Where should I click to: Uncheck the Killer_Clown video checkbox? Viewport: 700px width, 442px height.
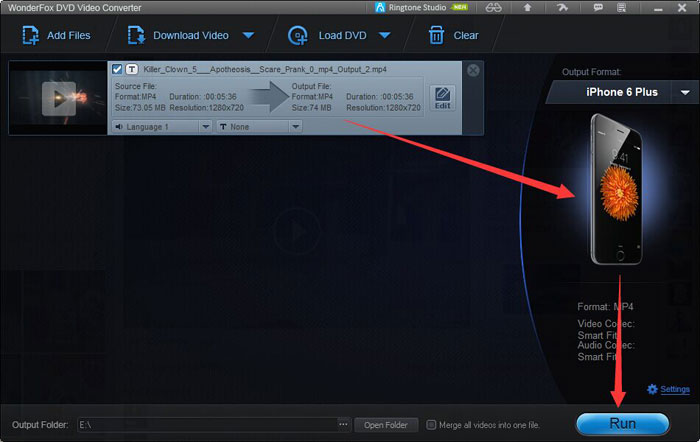[x=117, y=69]
